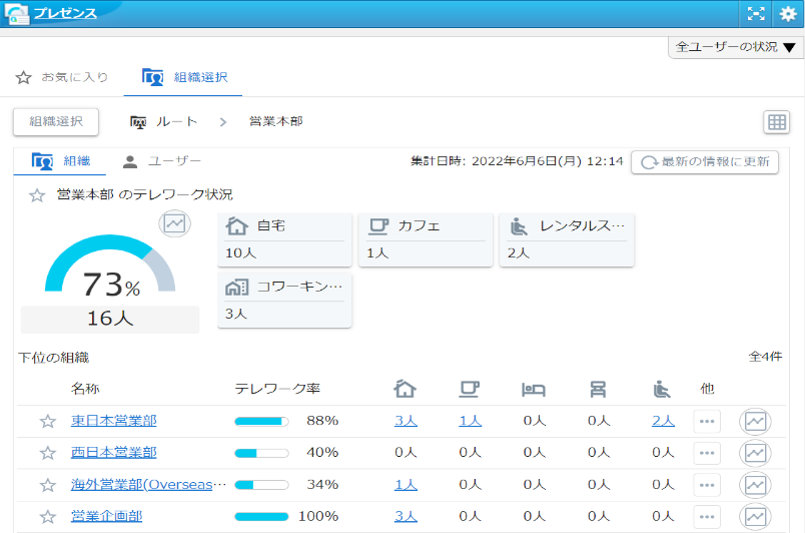Switch to the お気に入り tab
Screen dimensions: 805x533
[x=62, y=77]
